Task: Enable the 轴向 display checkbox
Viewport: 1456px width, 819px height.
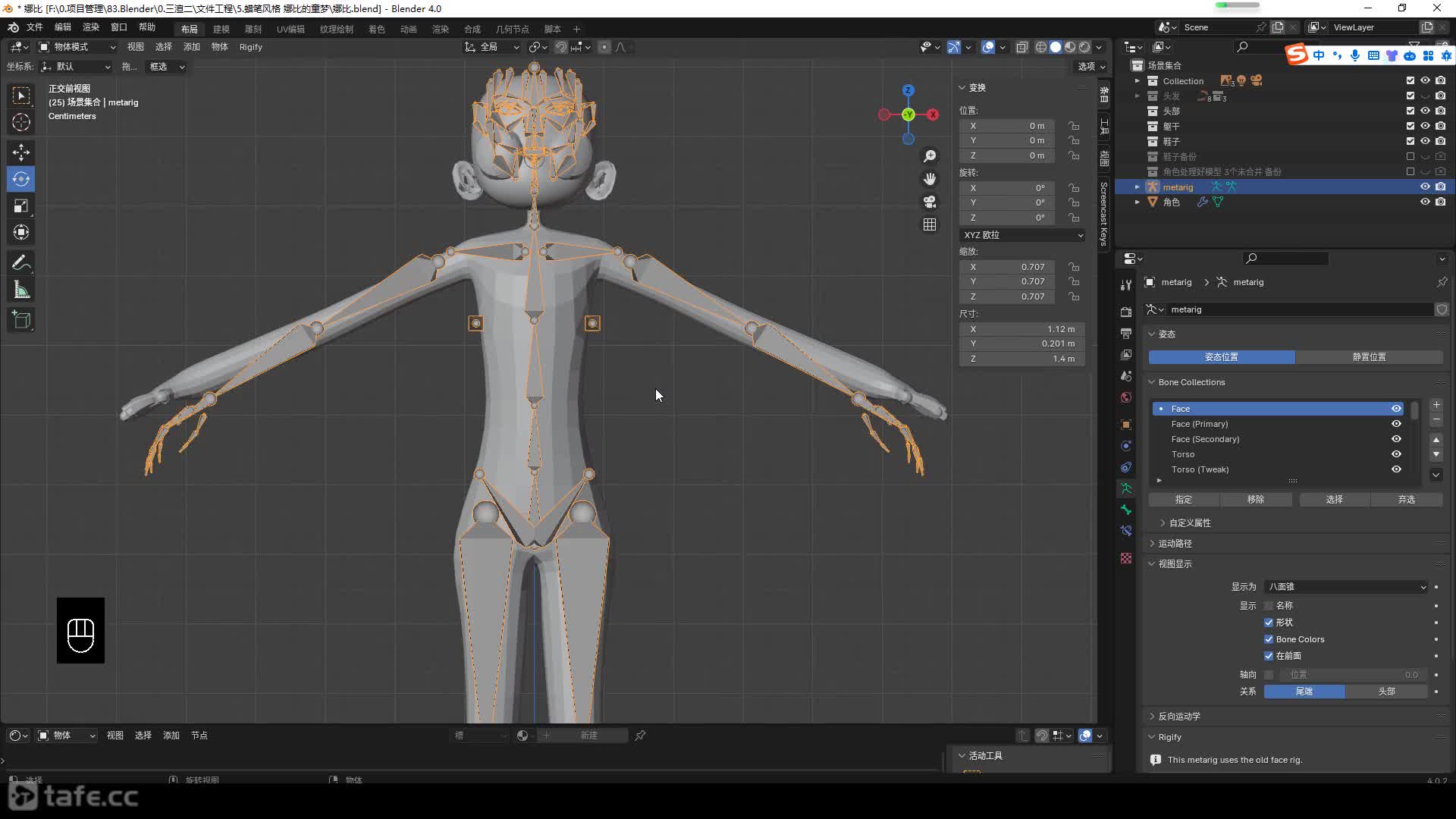Action: click(x=1269, y=675)
